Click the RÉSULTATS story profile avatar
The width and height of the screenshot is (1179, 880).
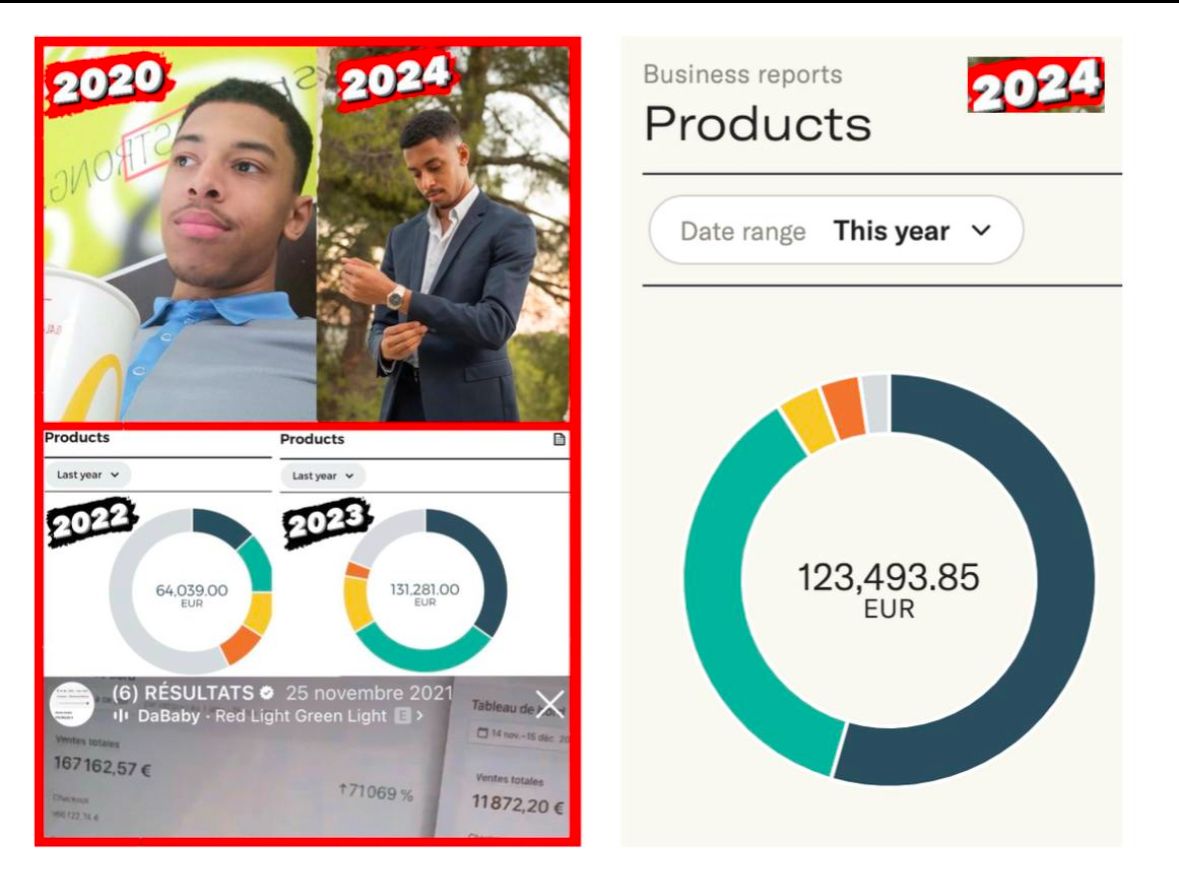coord(71,704)
